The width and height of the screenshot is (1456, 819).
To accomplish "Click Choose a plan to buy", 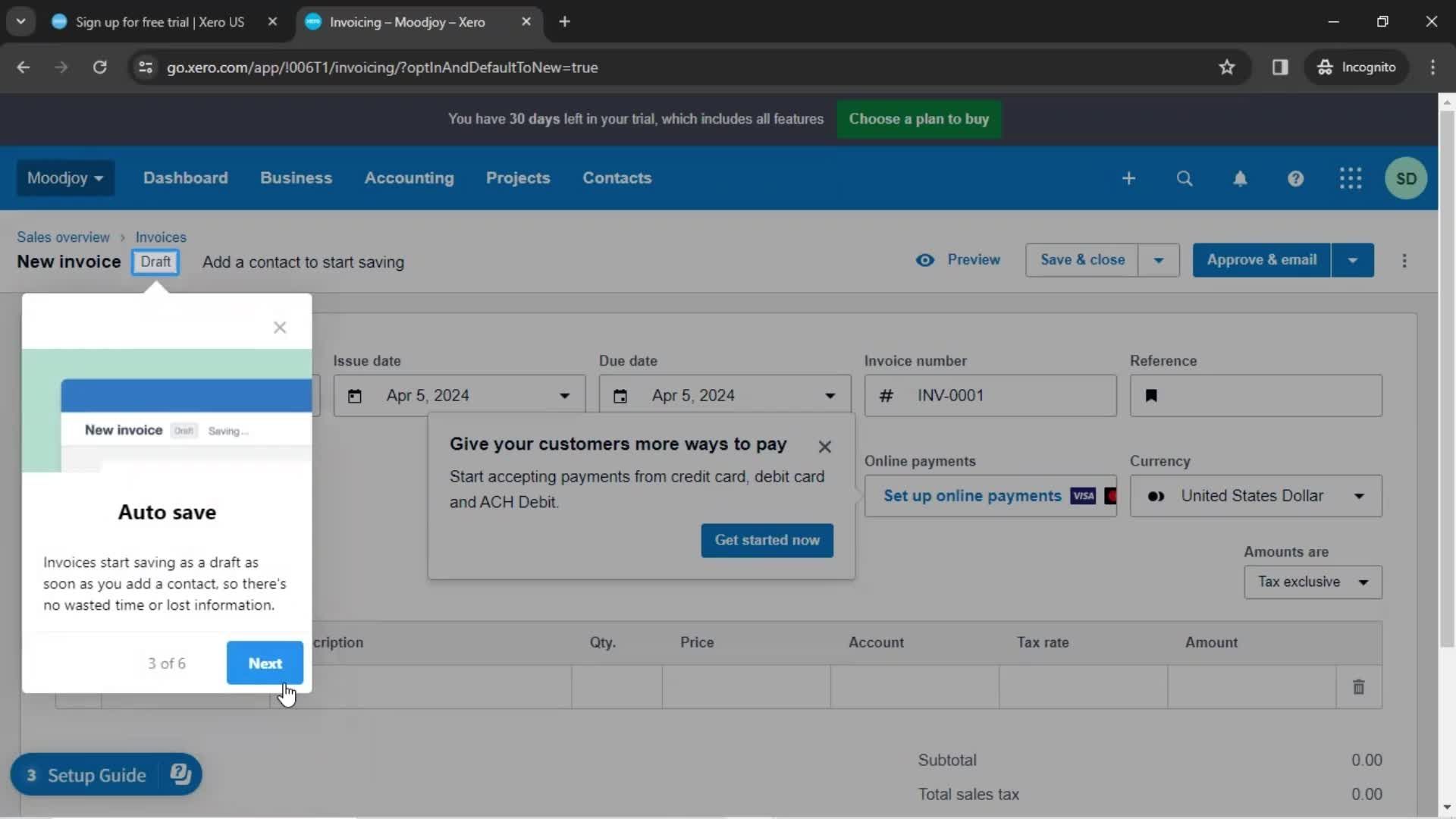I will tap(918, 119).
